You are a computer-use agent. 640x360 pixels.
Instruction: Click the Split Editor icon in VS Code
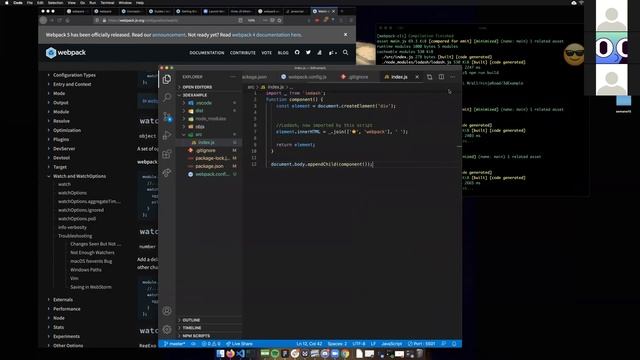click(x=441, y=77)
